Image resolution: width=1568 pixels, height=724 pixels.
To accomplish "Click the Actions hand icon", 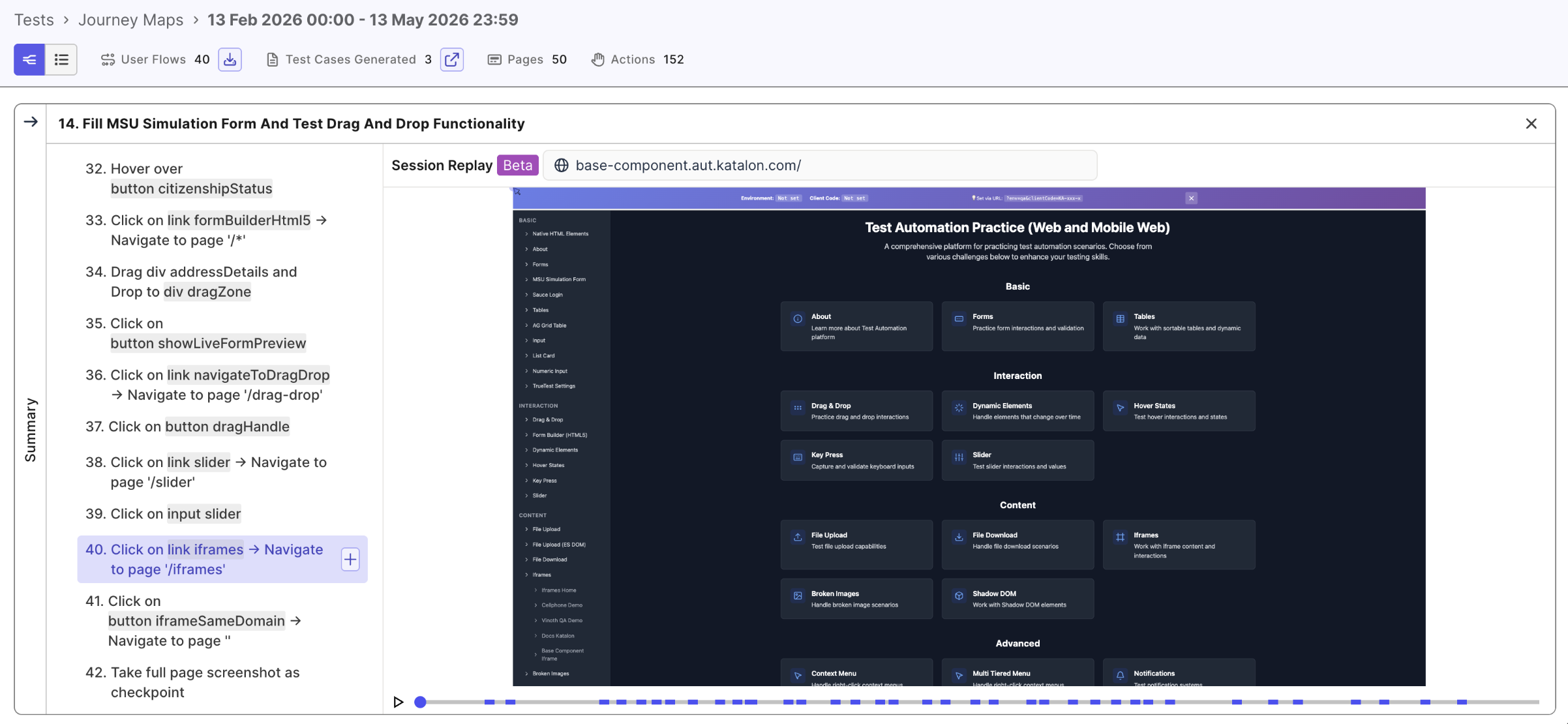I will 597,59.
